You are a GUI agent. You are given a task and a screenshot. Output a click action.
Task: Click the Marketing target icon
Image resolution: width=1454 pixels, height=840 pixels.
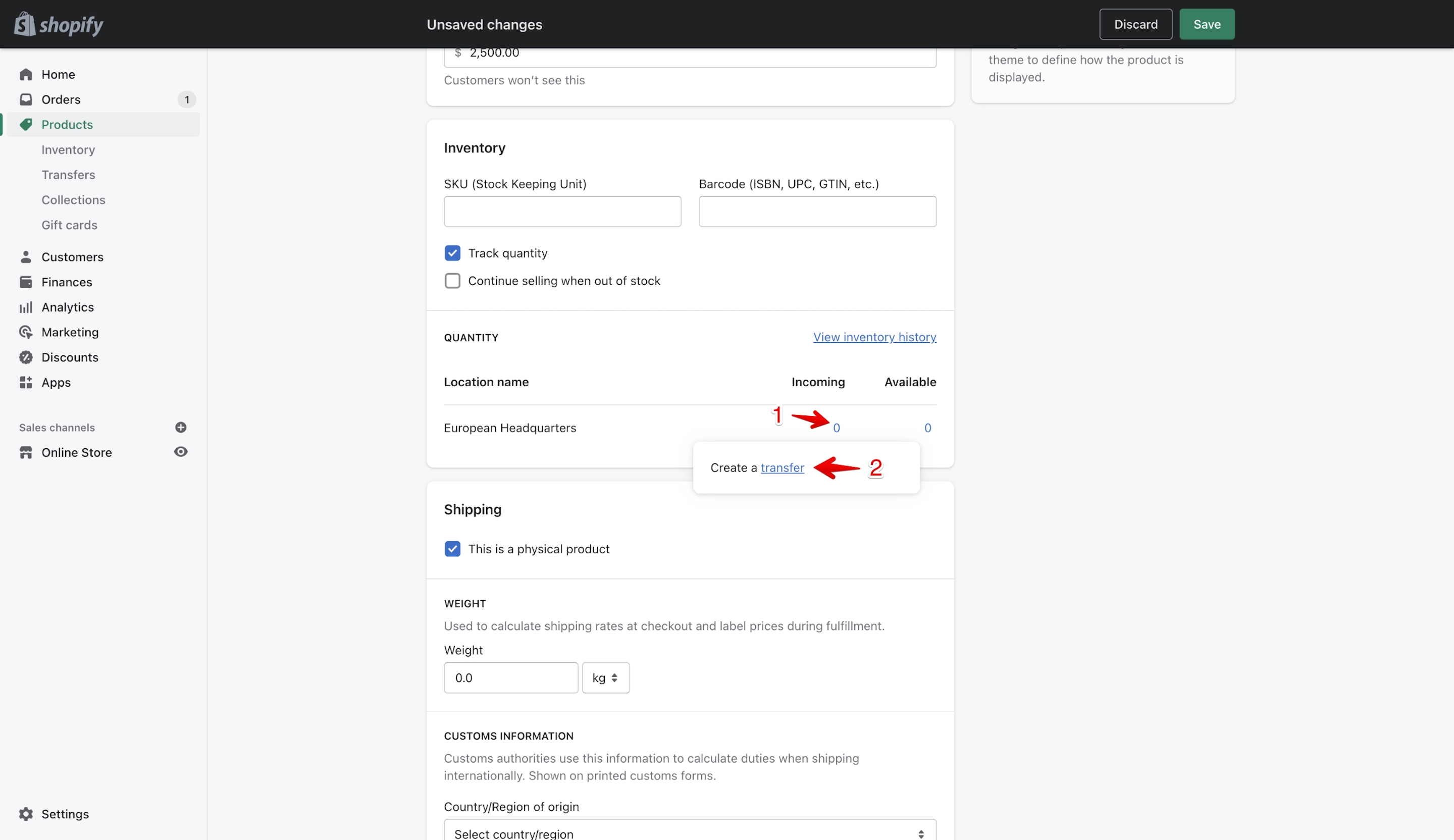tap(25, 332)
